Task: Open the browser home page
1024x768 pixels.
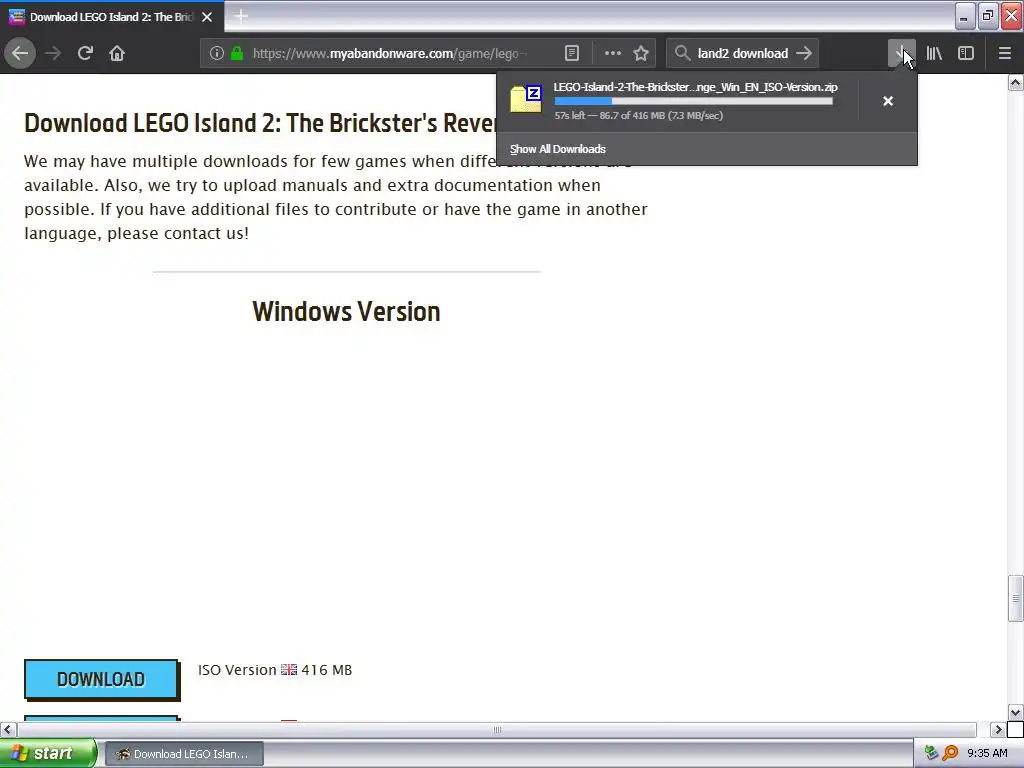Action: [117, 53]
